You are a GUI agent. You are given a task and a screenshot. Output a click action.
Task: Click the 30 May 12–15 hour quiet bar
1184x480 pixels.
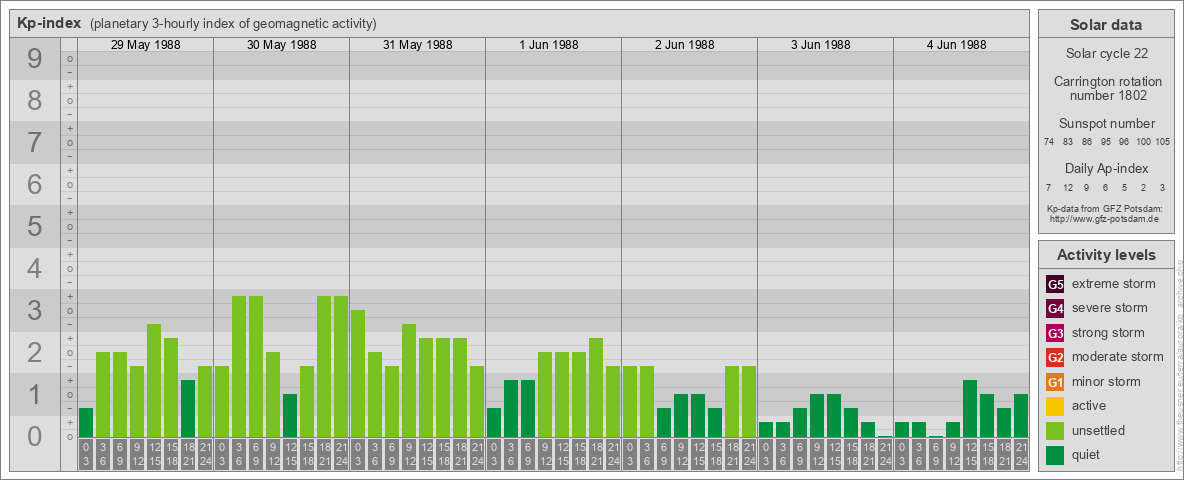(290, 416)
